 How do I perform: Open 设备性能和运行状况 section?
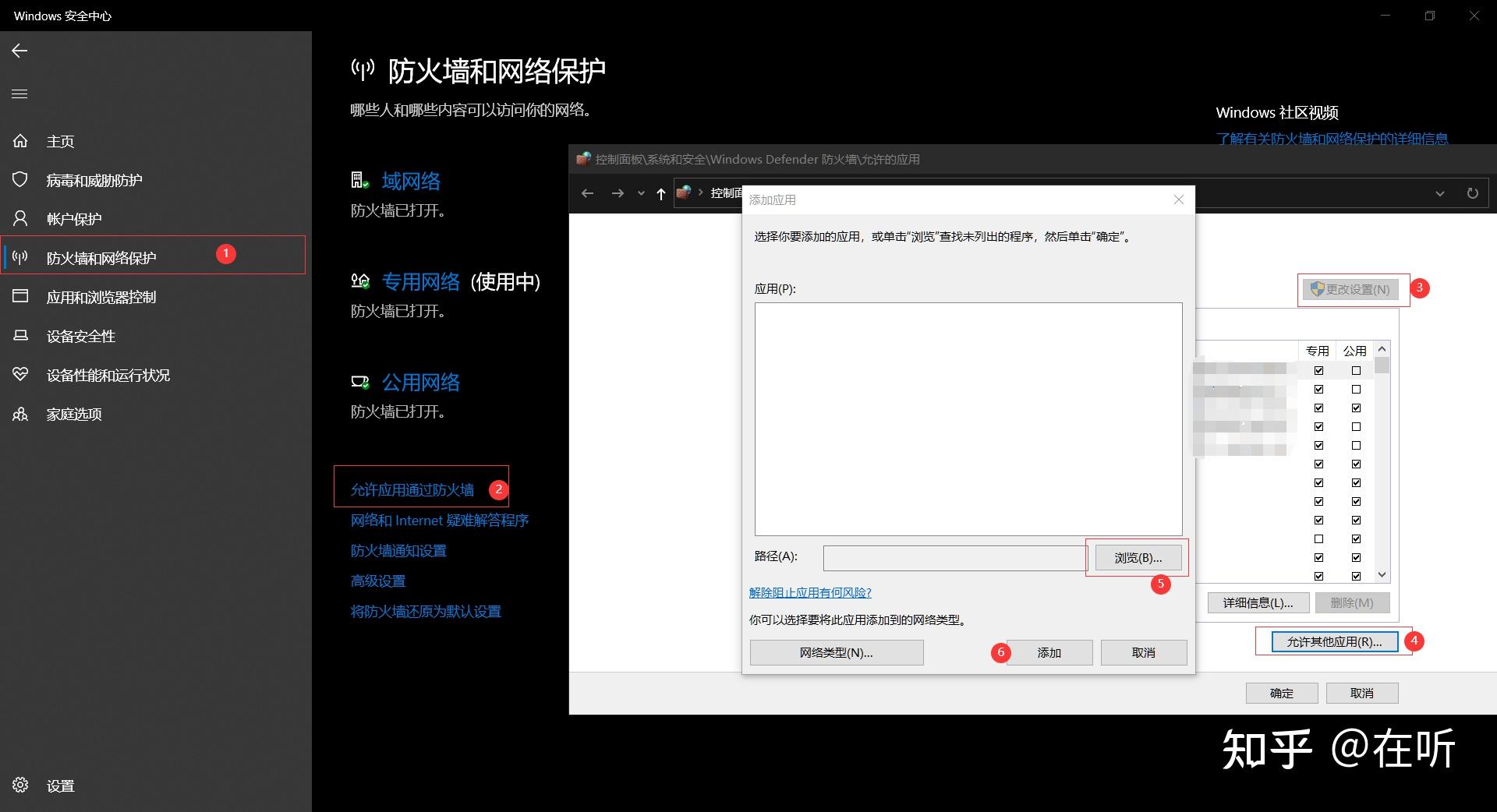(x=108, y=375)
